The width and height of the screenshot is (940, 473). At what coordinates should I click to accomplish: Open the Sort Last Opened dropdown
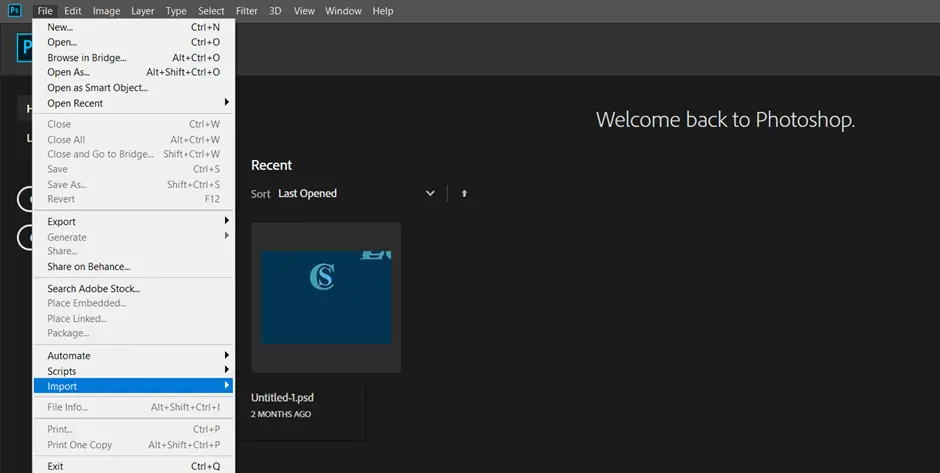356,194
